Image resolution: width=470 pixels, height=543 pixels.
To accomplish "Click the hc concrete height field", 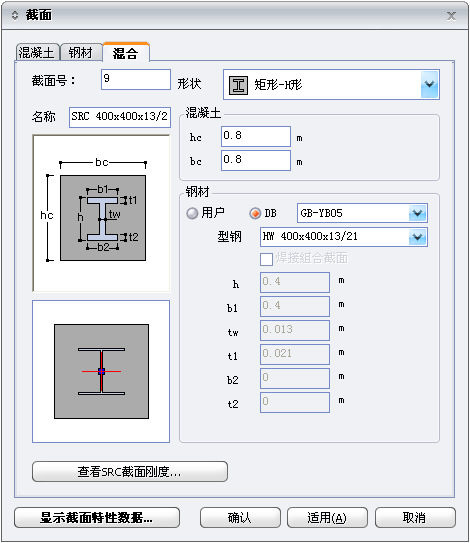I will (256, 136).
